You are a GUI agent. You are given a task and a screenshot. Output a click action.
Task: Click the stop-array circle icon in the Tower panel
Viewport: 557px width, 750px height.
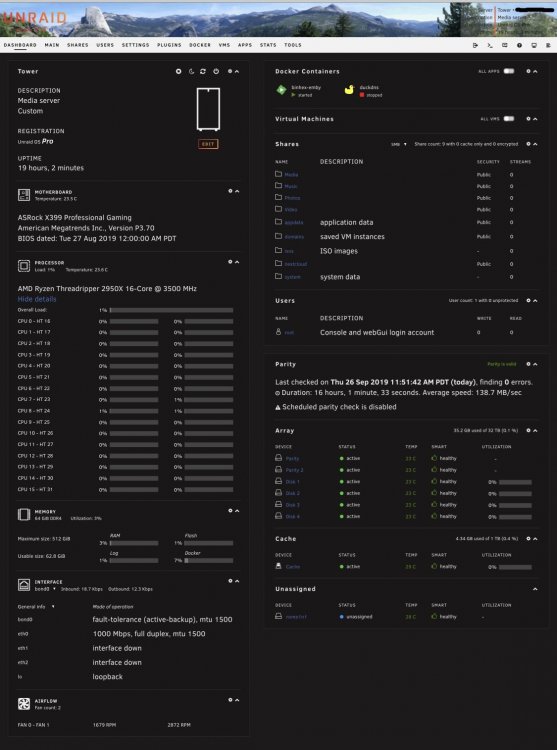click(178, 71)
